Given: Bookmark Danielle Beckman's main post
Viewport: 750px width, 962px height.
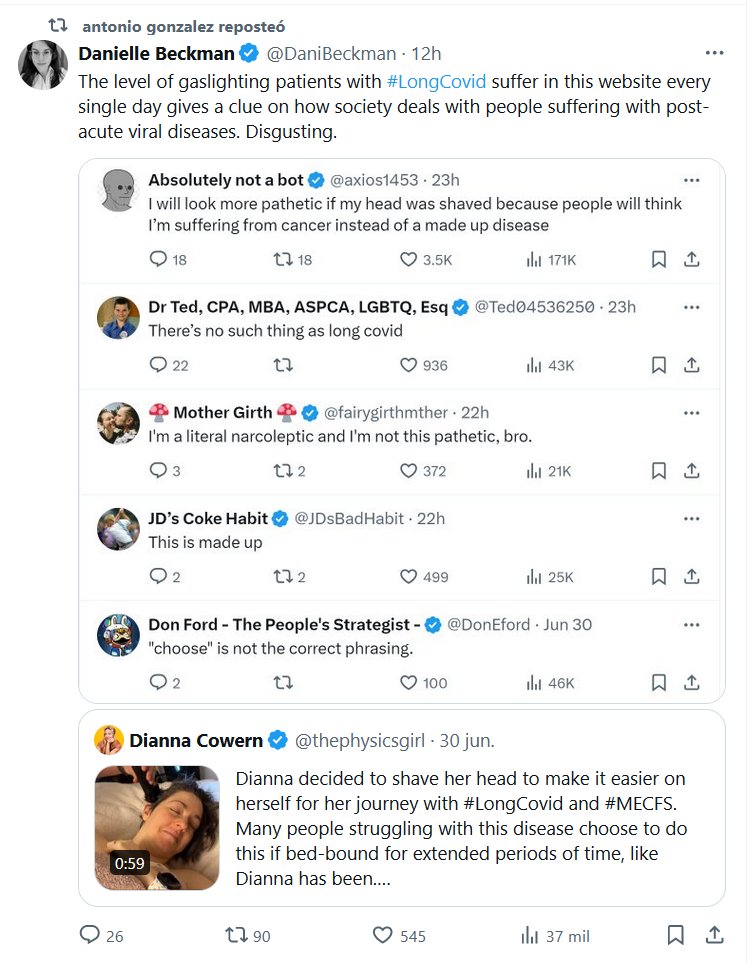Looking at the screenshot, I should pyautogui.click(x=676, y=935).
